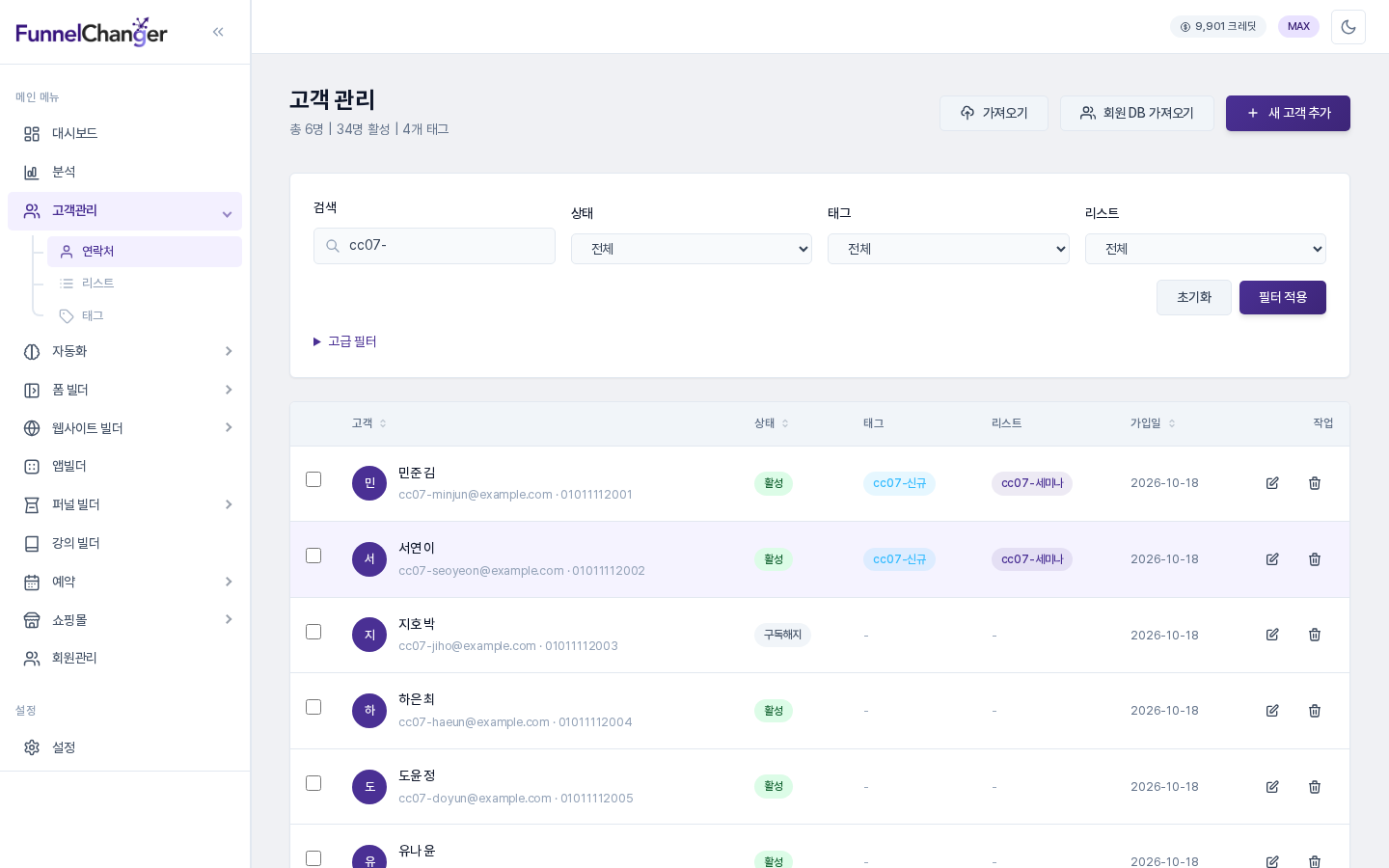Screen dimensions: 1389x868
Task: Open the 상태 filter dropdown
Action: [x=692, y=249]
